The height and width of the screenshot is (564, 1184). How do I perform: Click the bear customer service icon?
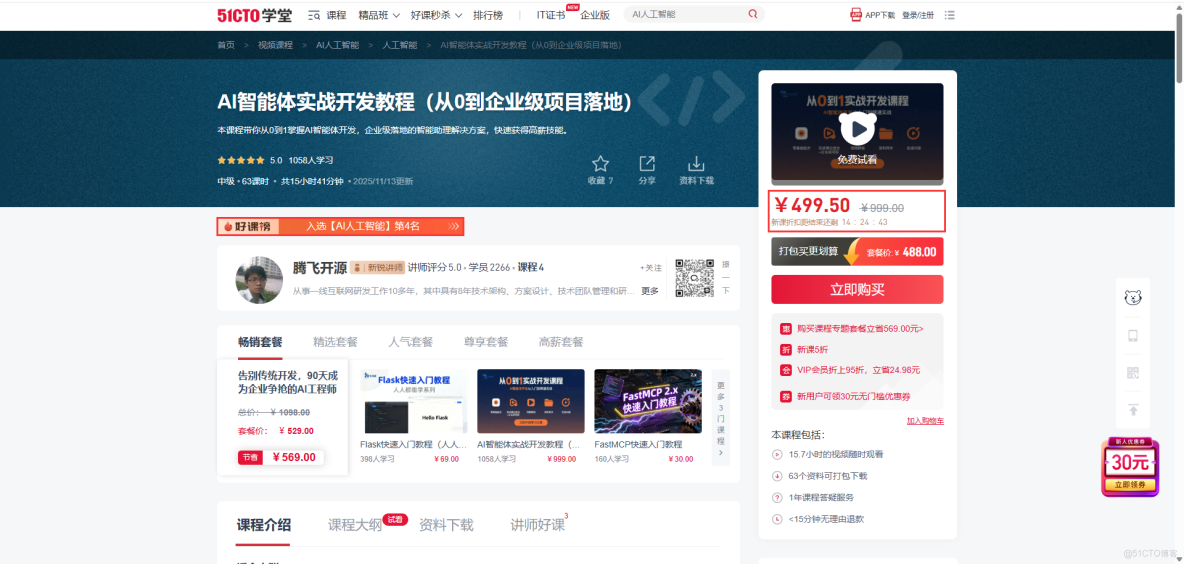(x=1133, y=297)
